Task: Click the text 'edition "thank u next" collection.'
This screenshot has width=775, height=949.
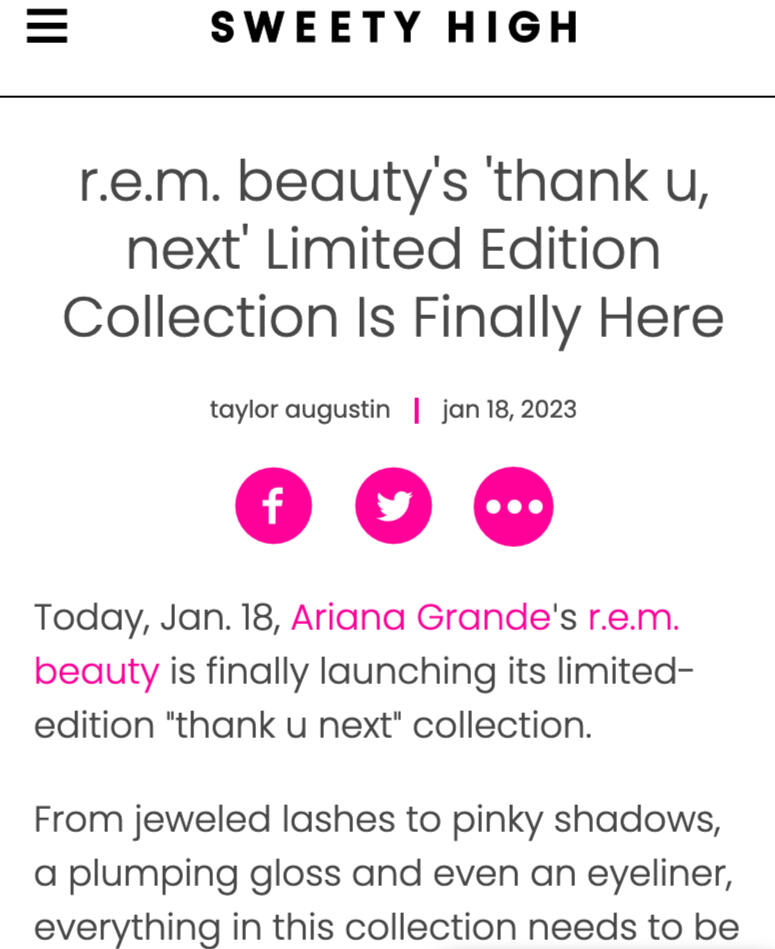Action: (x=313, y=725)
